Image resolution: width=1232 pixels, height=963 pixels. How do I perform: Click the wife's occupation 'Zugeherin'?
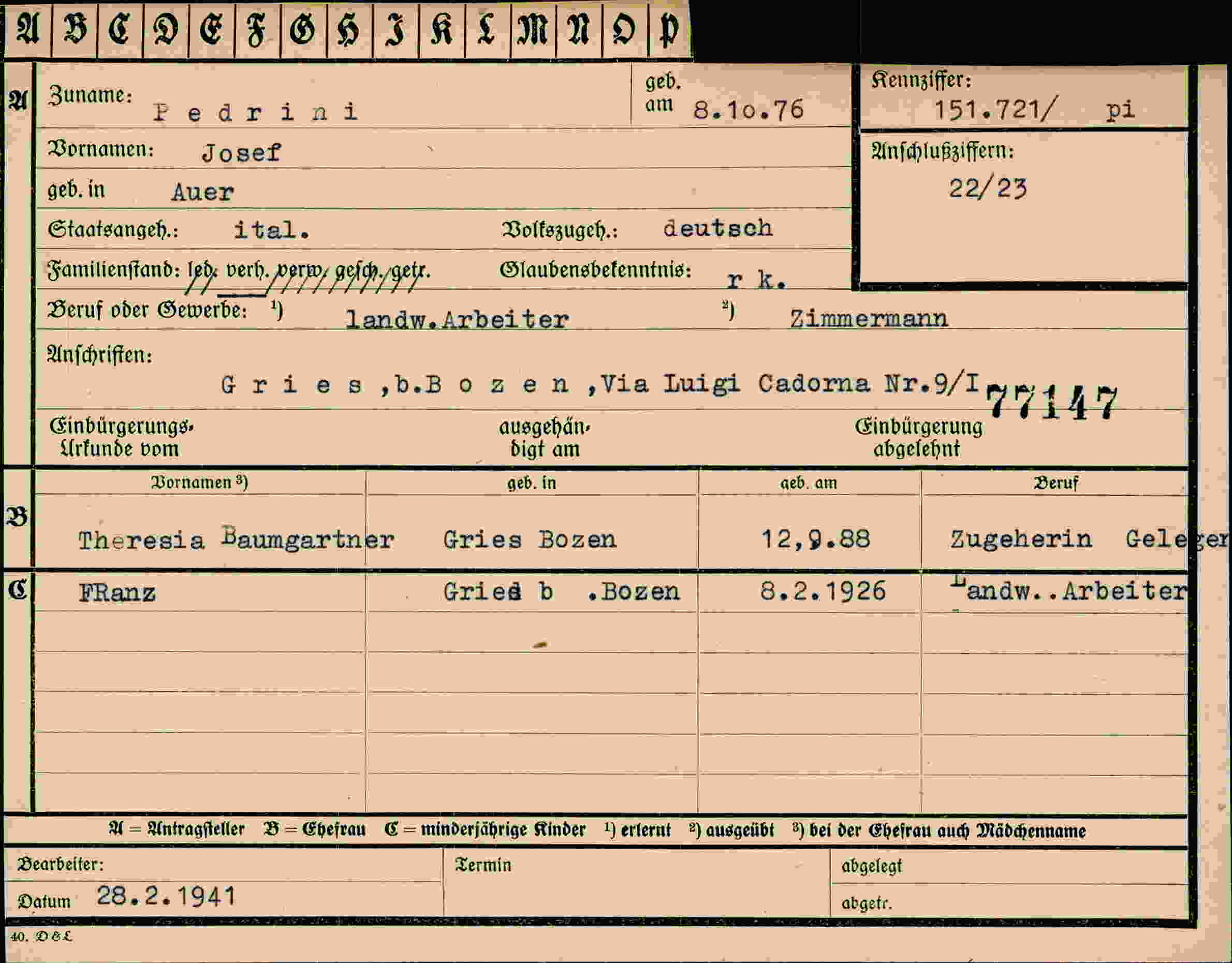click(x=1021, y=539)
